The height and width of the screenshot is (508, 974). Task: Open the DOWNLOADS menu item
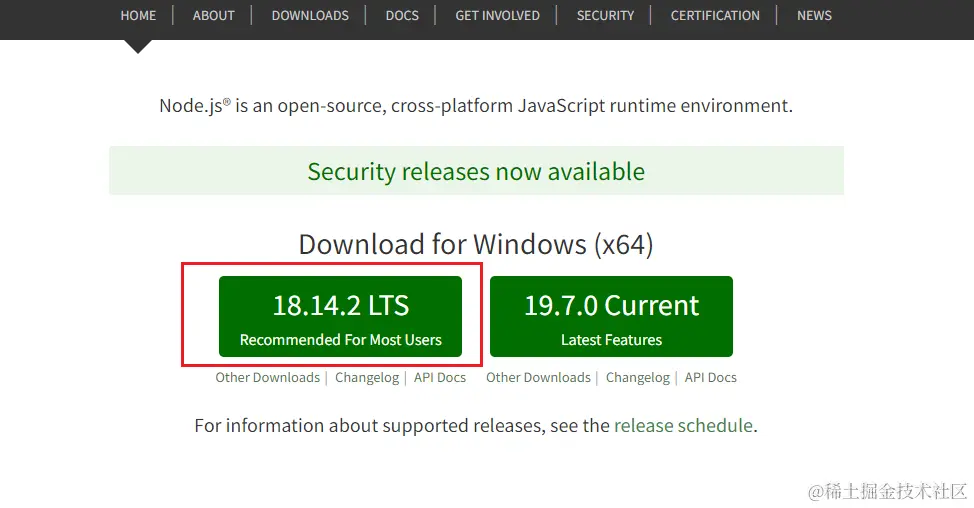[310, 16]
